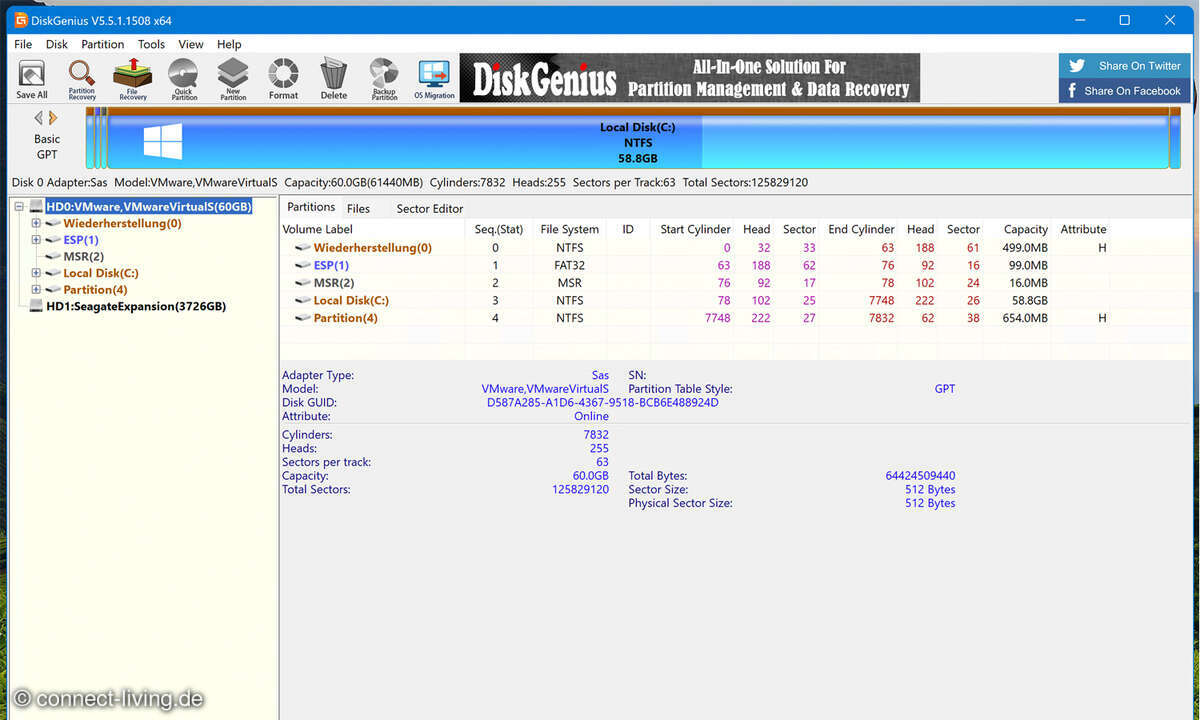This screenshot has width=1200, height=720.
Task: Click the partition icon of MSR(2) in the table
Action: click(x=302, y=283)
